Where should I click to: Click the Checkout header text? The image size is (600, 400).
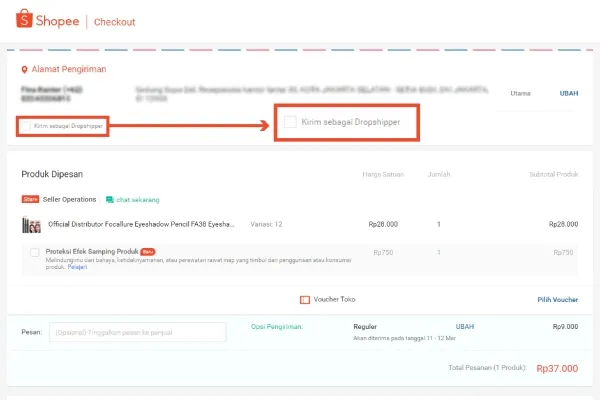114,22
